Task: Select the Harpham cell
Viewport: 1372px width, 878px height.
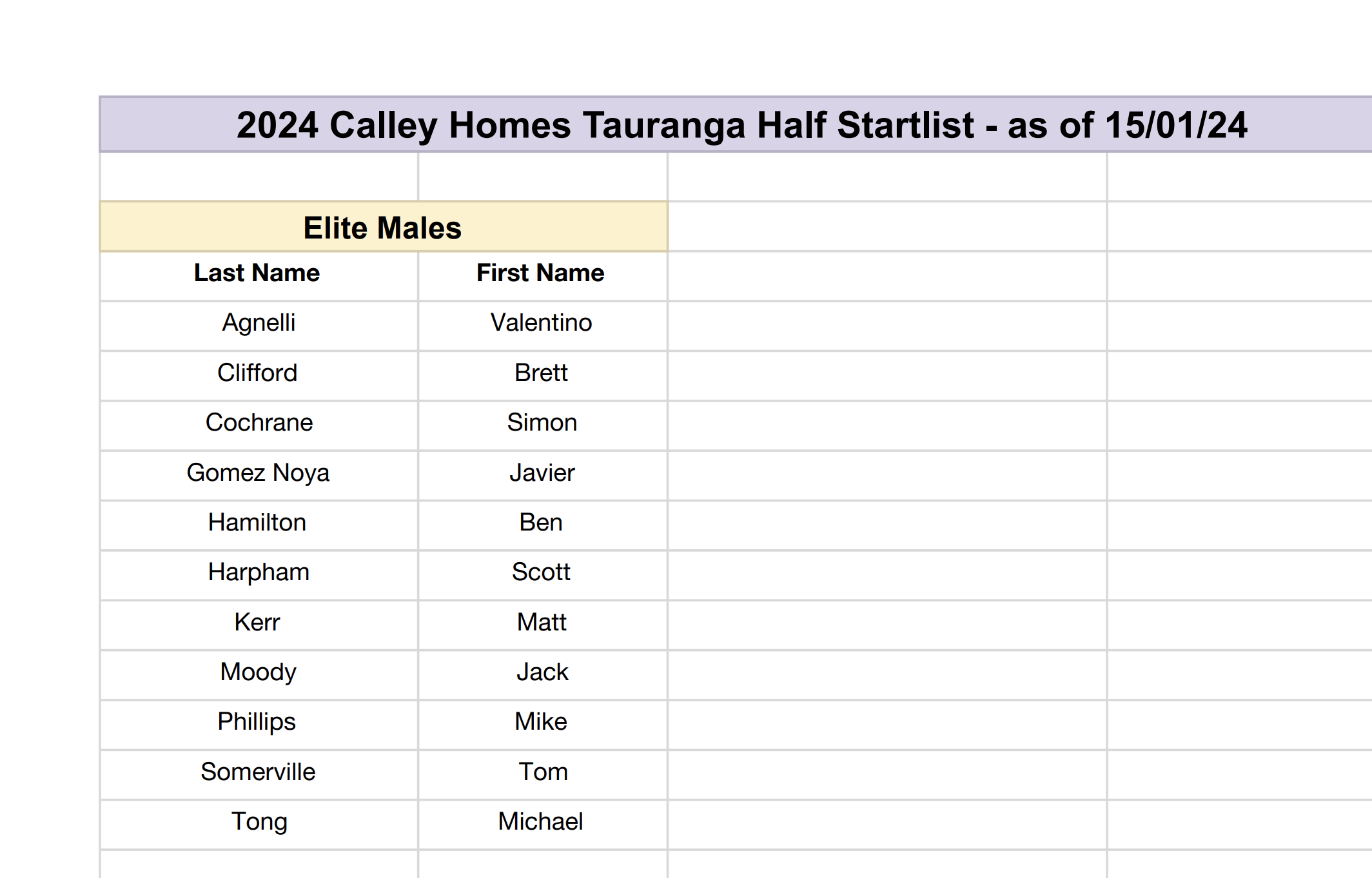Action: click(259, 572)
